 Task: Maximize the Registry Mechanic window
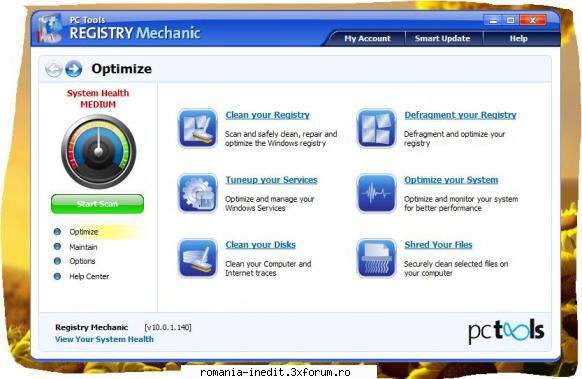(x=511, y=20)
